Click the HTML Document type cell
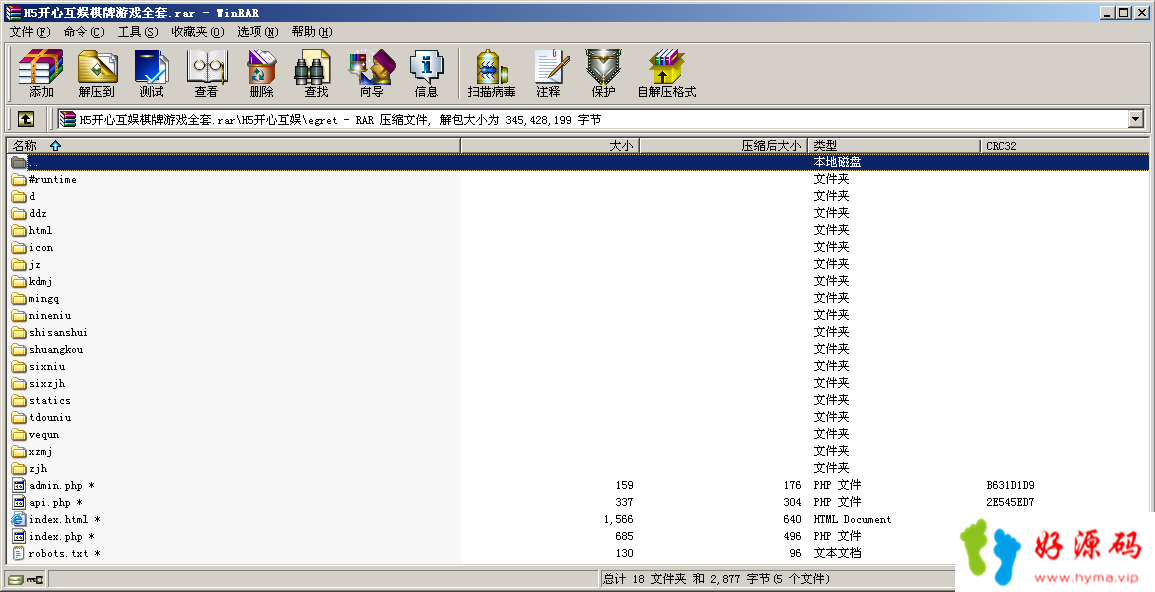The image size is (1155, 592). tap(852, 519)
